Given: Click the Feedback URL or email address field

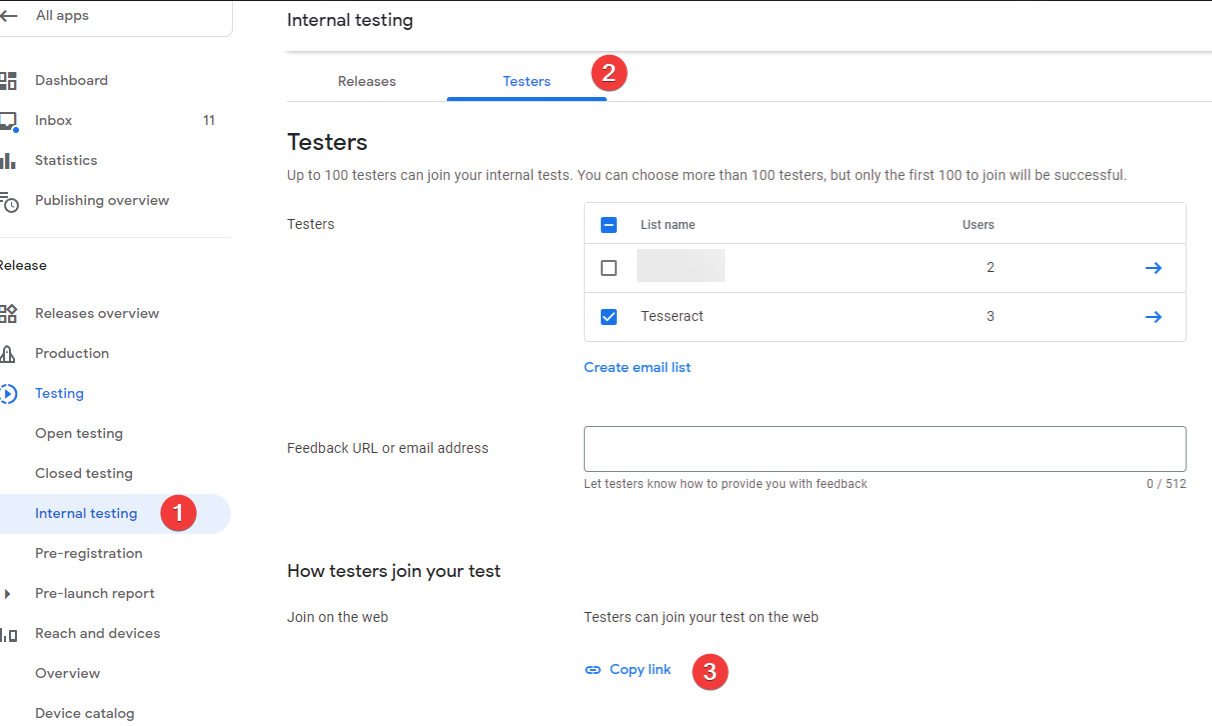Looking at the screenshot, I should click(x=884, y=447).
